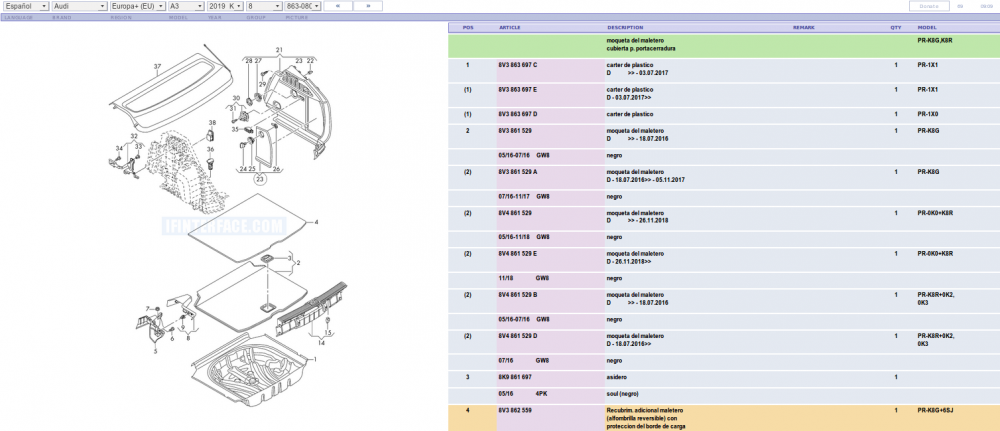The image size is (1000, 431).
Task: Click the REGION label under the dropdowns
Action: click(121, 17)
